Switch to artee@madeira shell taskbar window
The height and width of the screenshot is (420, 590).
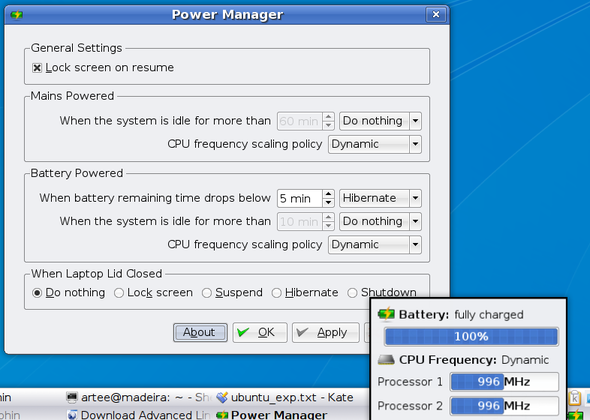[138, 397]
